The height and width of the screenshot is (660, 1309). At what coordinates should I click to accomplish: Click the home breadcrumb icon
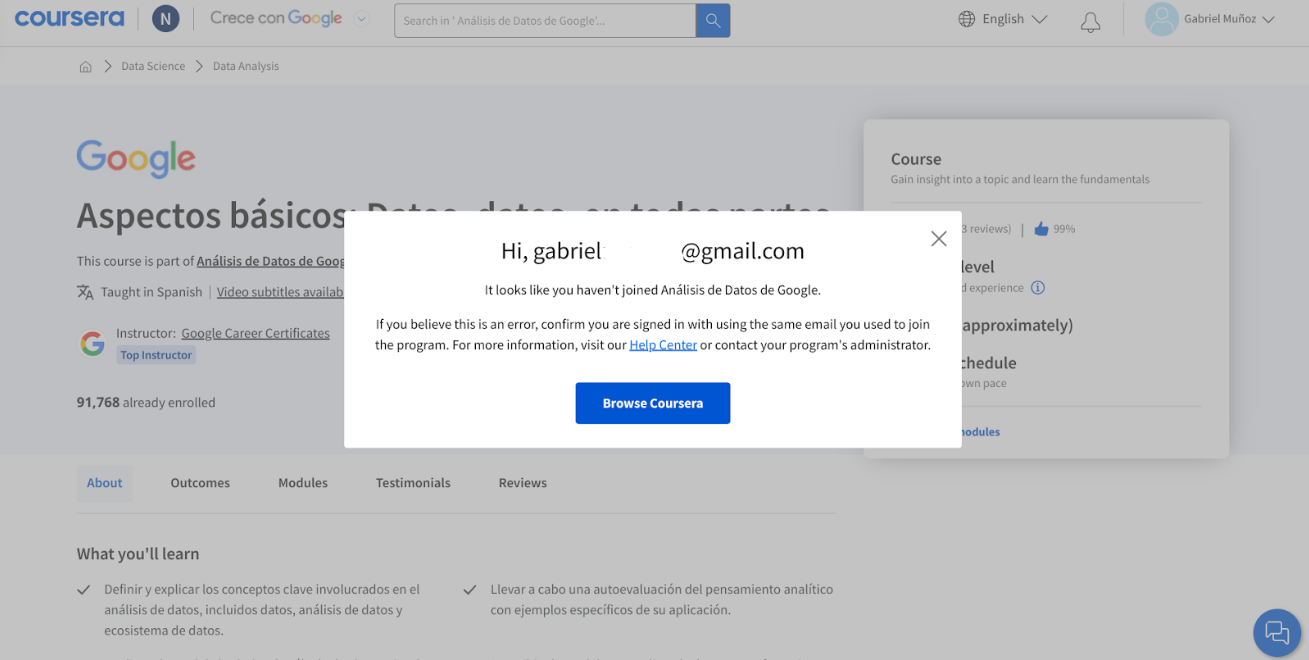coord(86,67)
